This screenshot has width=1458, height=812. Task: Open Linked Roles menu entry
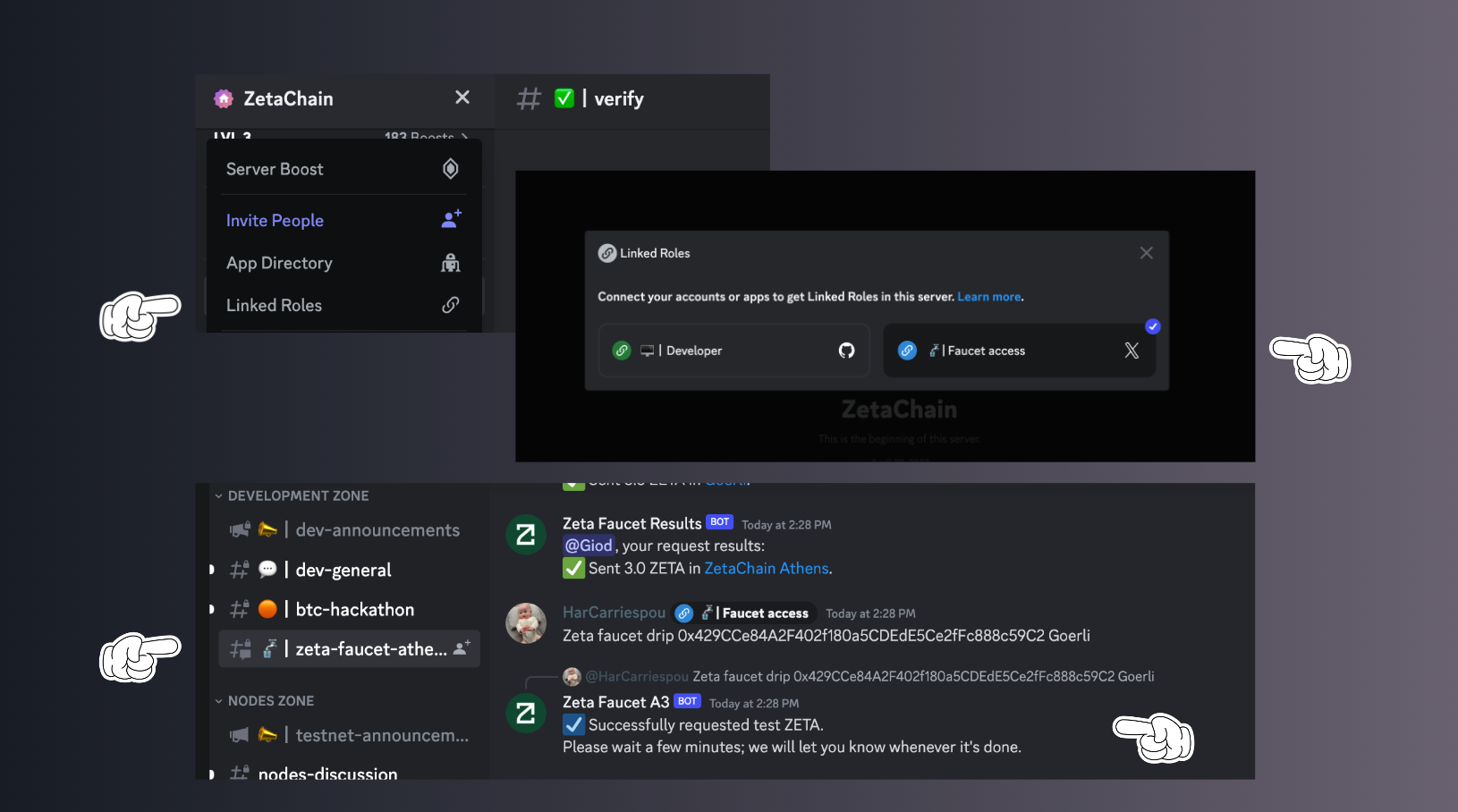344,305
